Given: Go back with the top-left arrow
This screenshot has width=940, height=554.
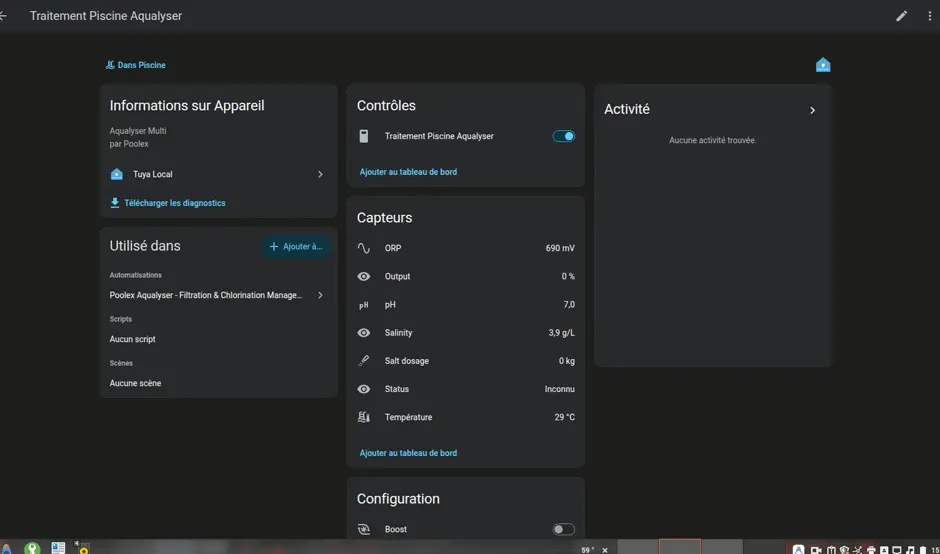Looking at the screenshot, I should tap(3, 16).
